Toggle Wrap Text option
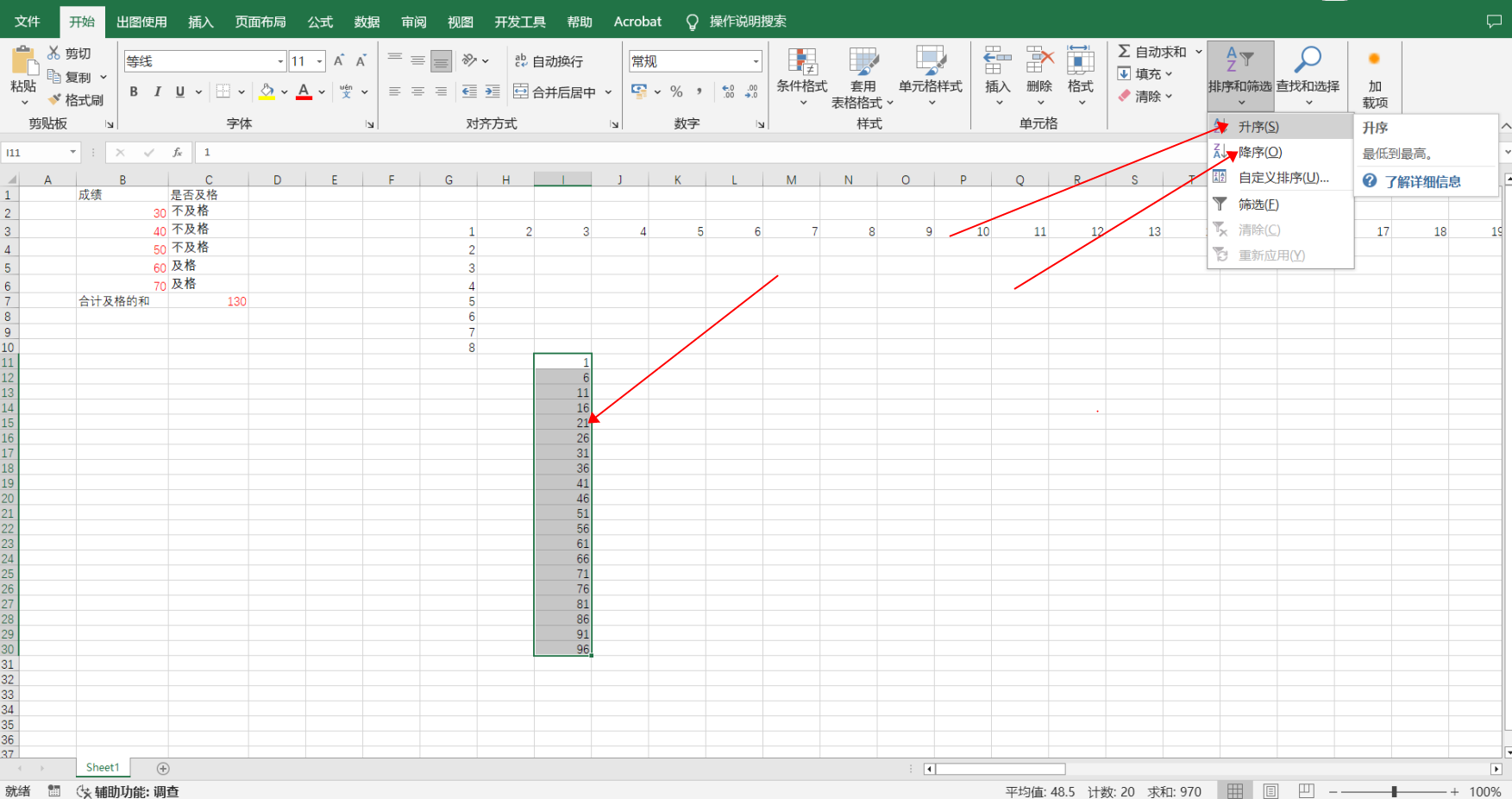 pyautogui.click(x=549, y=61)
